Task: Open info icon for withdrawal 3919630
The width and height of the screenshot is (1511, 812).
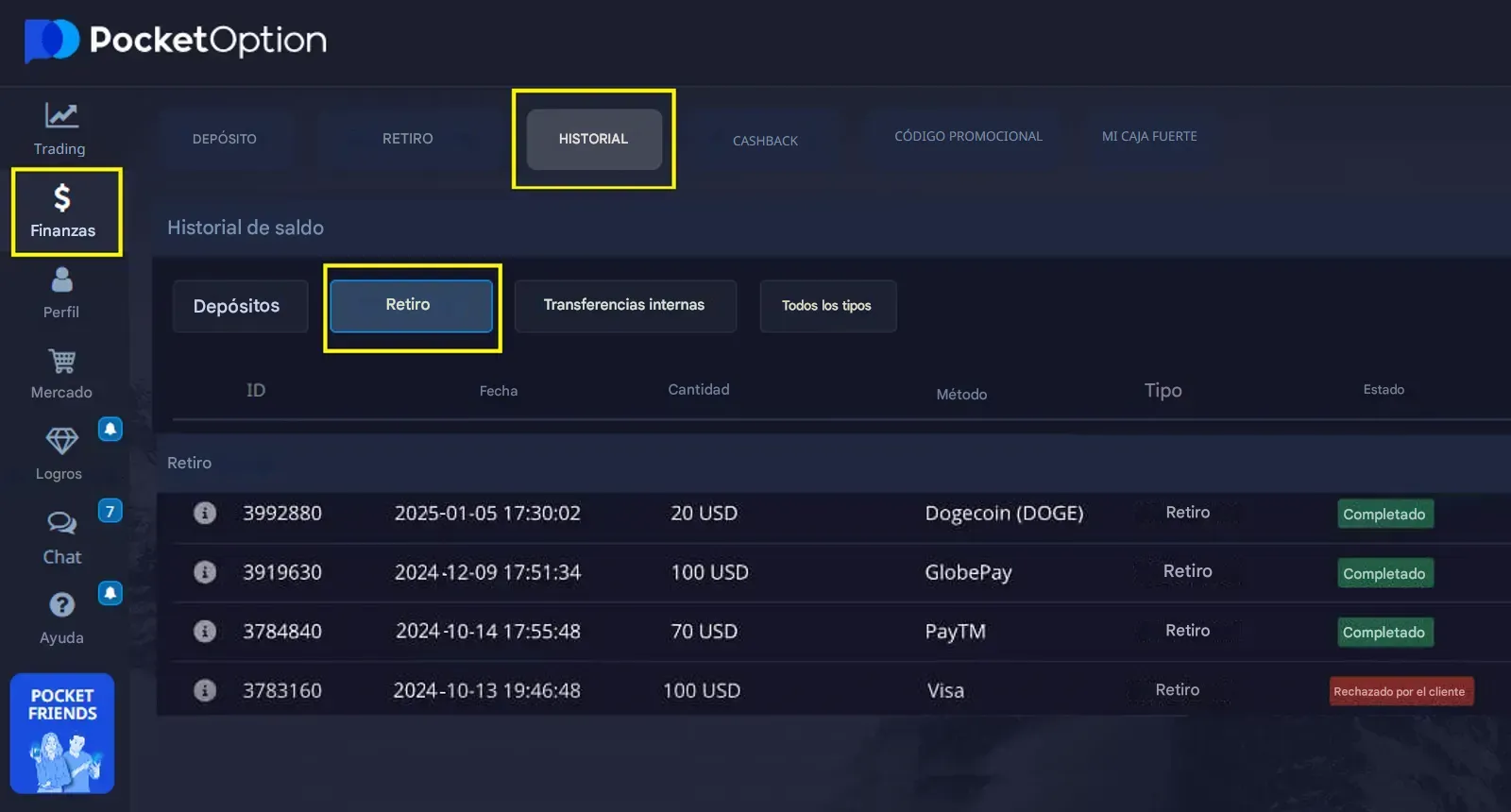Action: [205, 572]
